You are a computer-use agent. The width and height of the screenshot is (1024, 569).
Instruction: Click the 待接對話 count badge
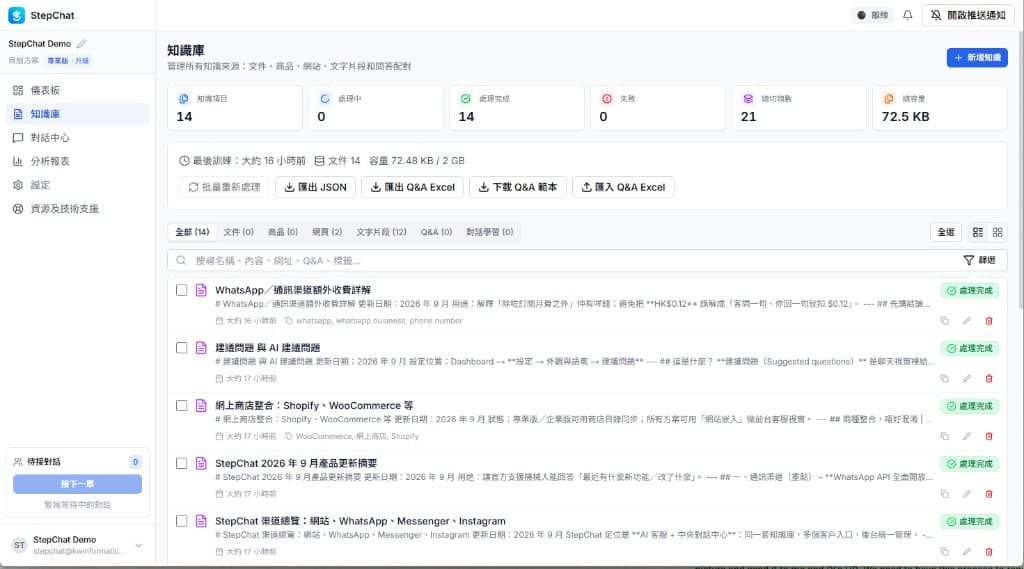(135, 462)
